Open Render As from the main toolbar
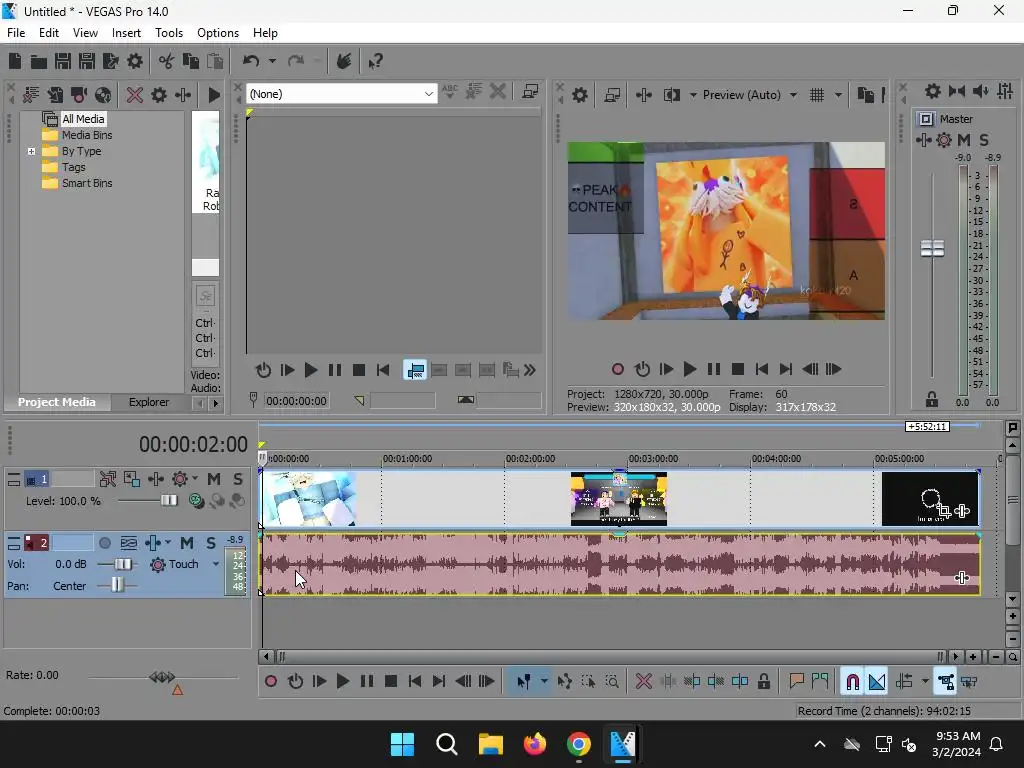Screen dimensions: 1024x768 tap(111, 61)
